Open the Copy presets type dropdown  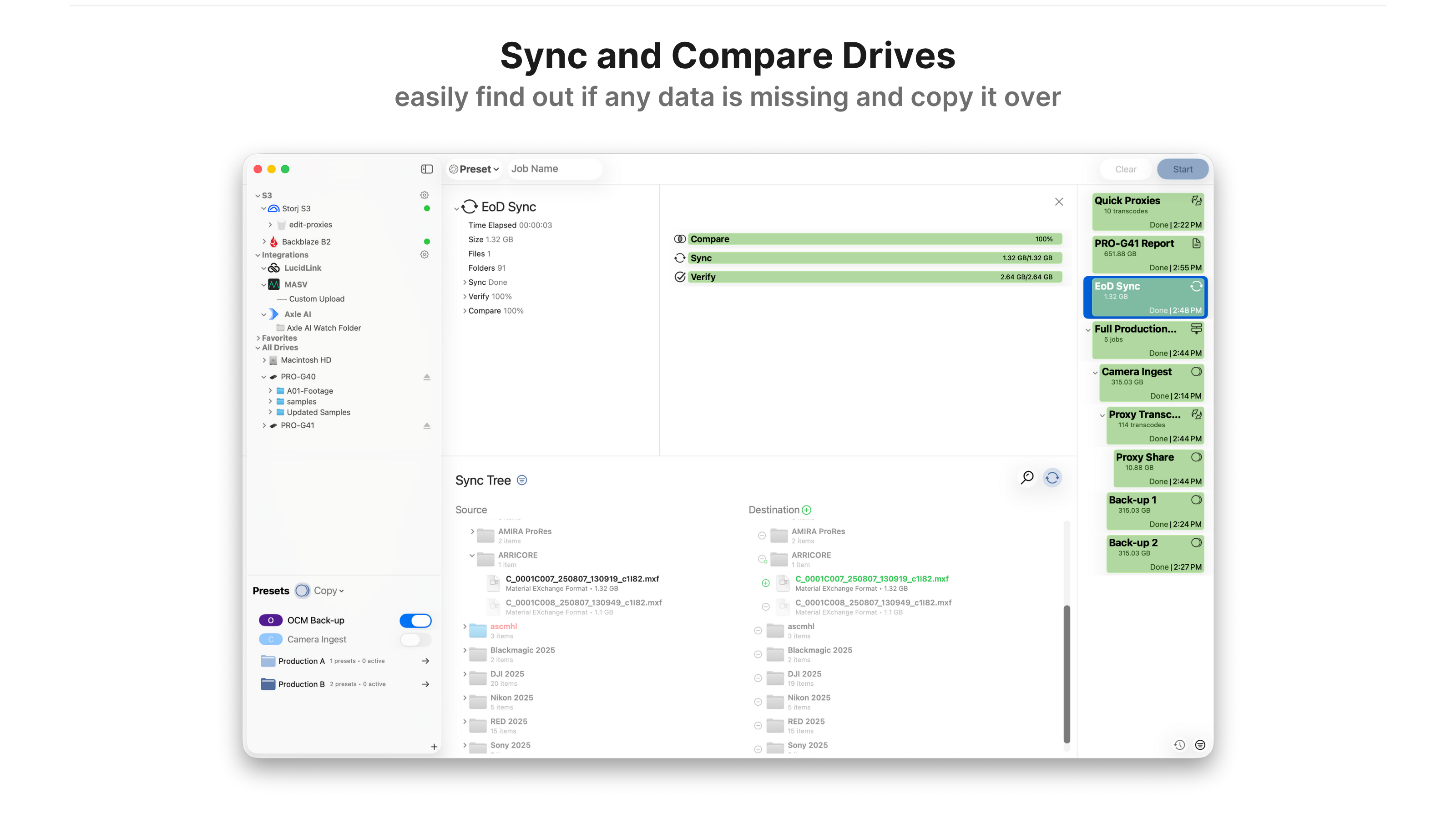(329, 591)
